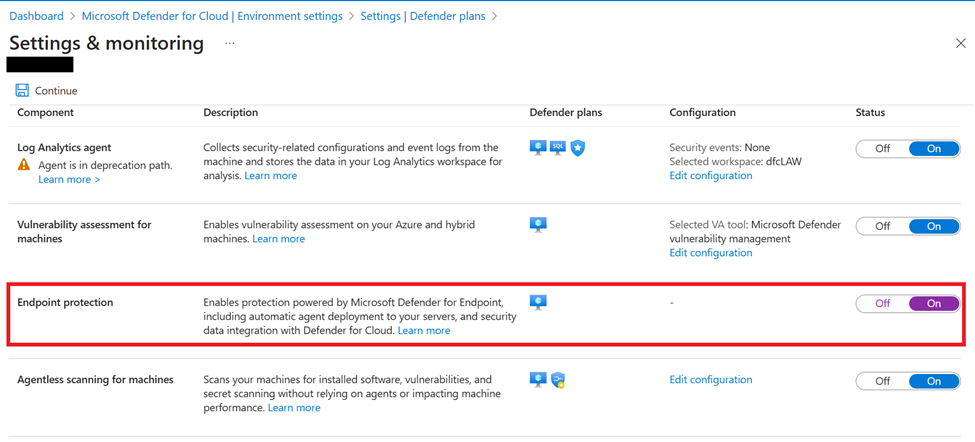This screenshot has width=975, height=442.
Task: Close the Settings & monitoring pane
Action: pos(960,43)
